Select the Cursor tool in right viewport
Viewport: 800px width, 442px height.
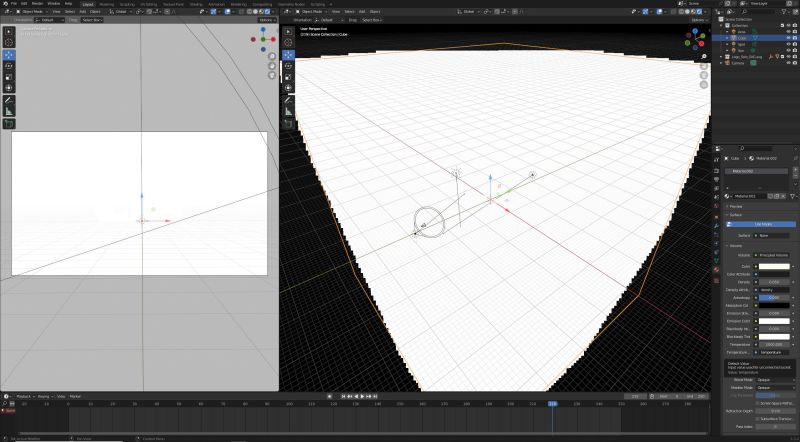tap(289, 42)
